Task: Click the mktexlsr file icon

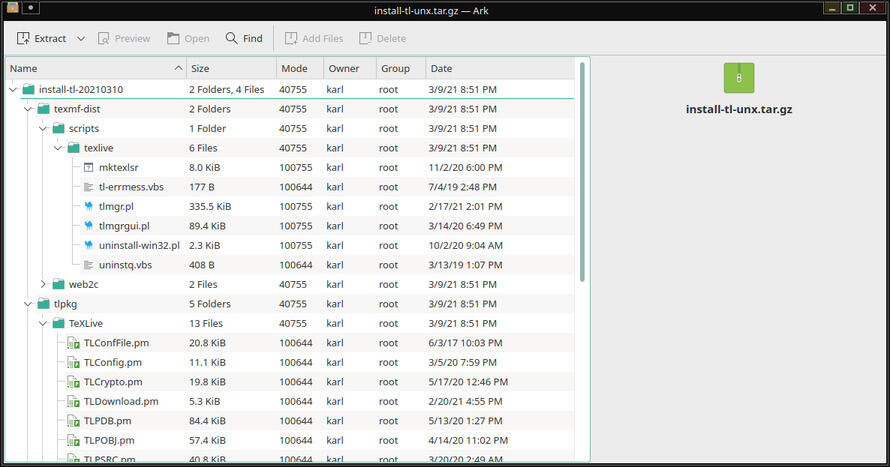Action: click(89, 167)
